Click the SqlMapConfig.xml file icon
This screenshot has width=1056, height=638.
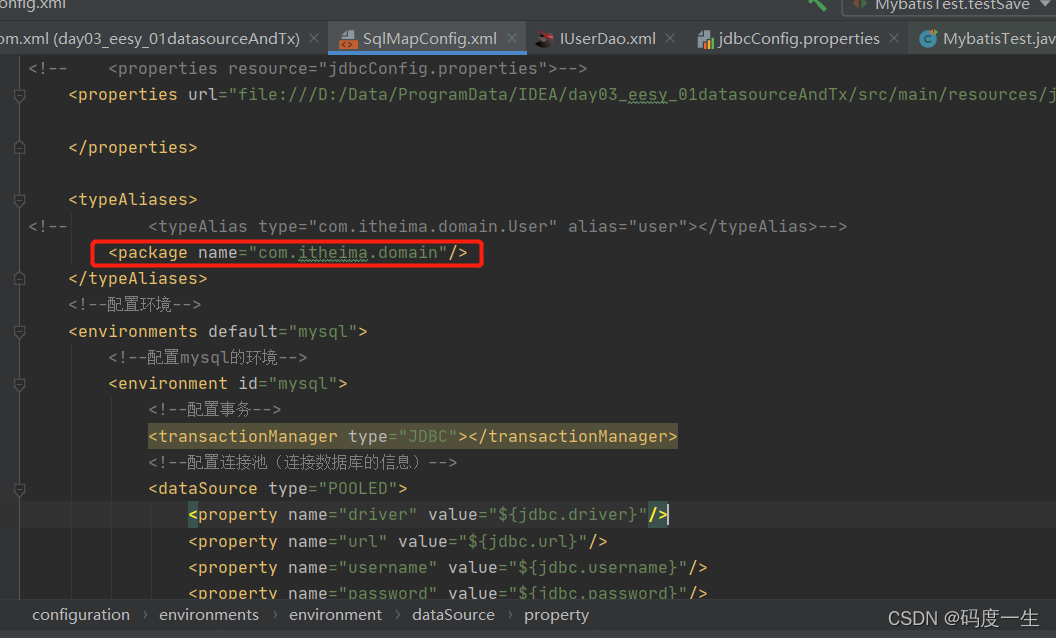[348, 39]
